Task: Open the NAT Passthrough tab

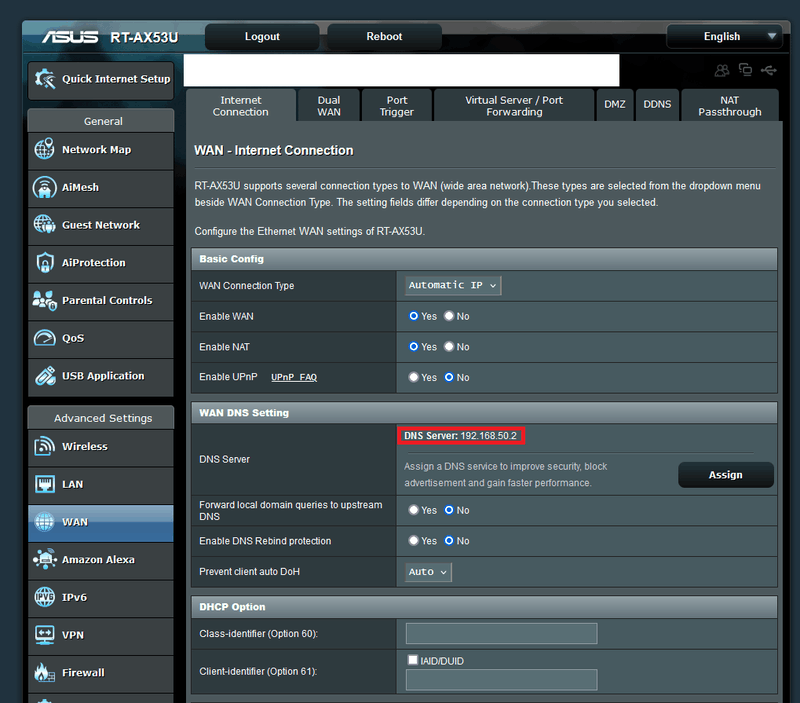Action: pos(730,106)
